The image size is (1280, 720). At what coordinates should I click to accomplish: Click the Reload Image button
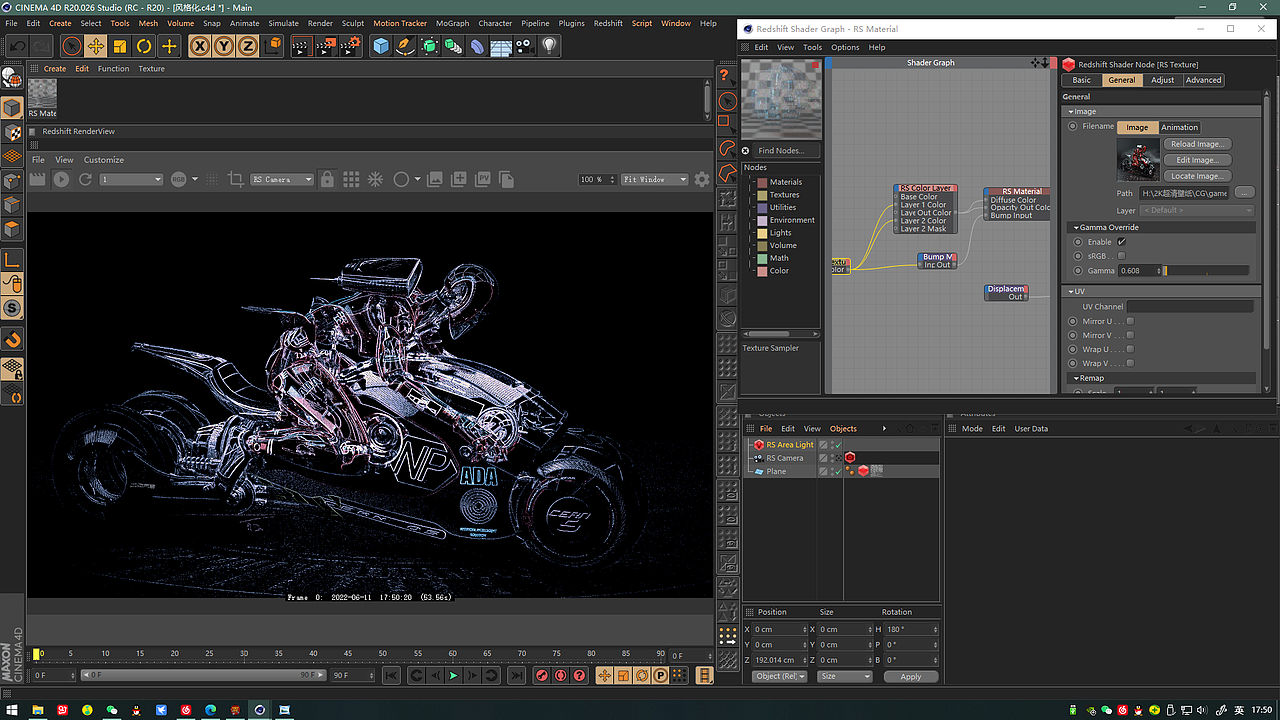[x=1197, y=144]
